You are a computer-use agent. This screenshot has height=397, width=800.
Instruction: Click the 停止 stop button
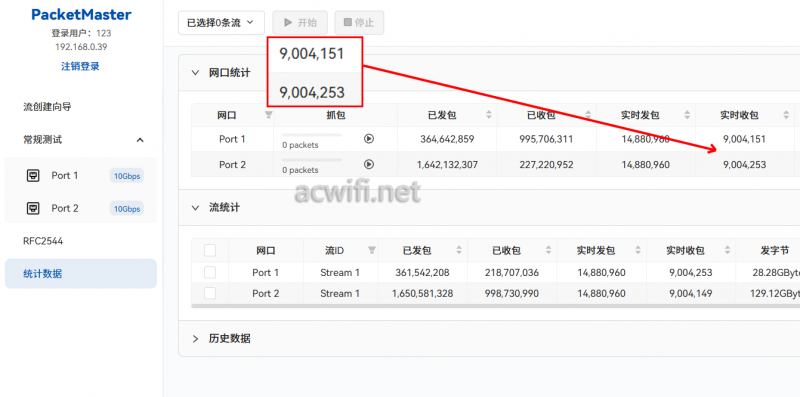pos(359,23)
